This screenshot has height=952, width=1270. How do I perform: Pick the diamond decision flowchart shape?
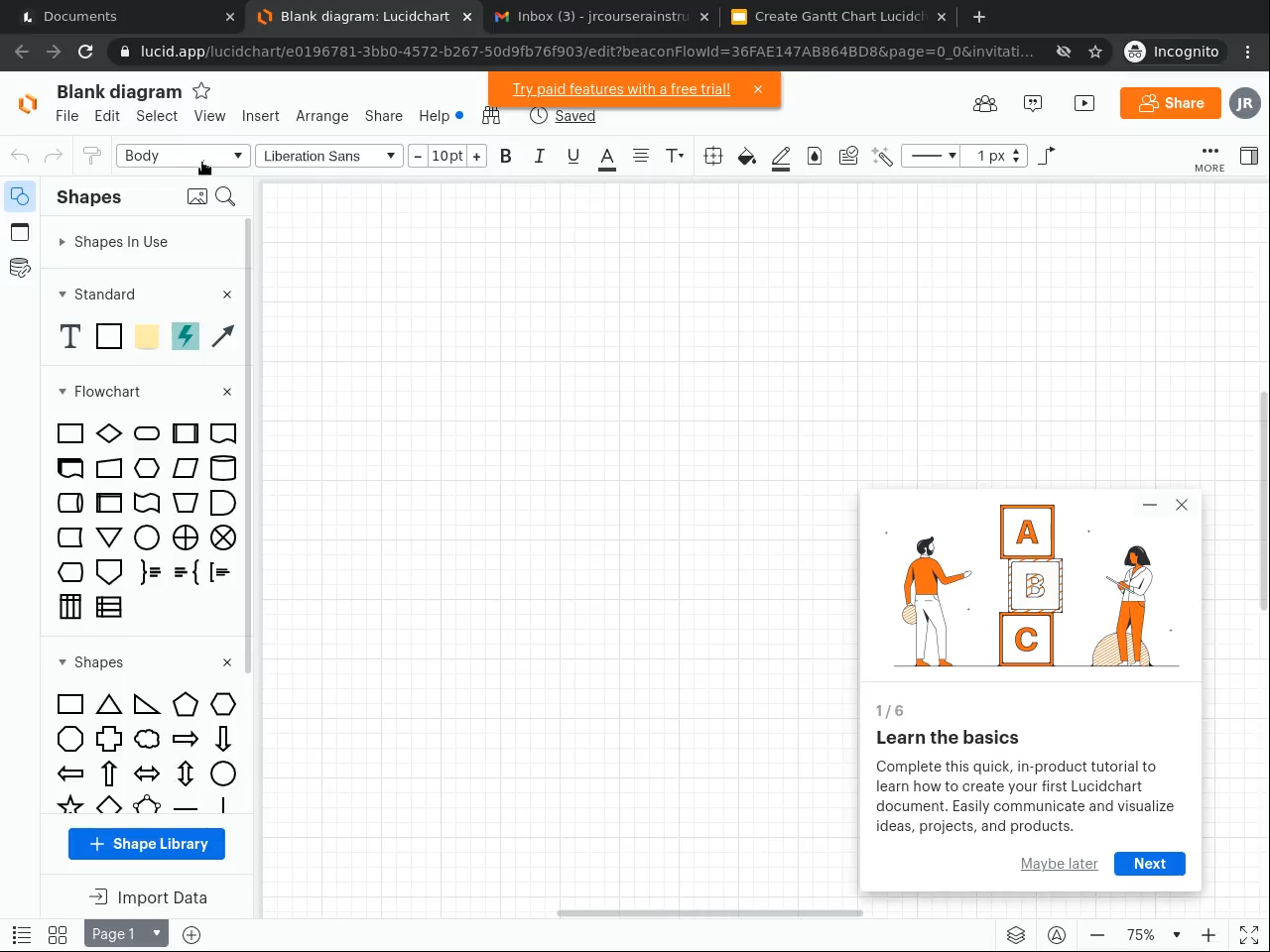pos(109,433)
